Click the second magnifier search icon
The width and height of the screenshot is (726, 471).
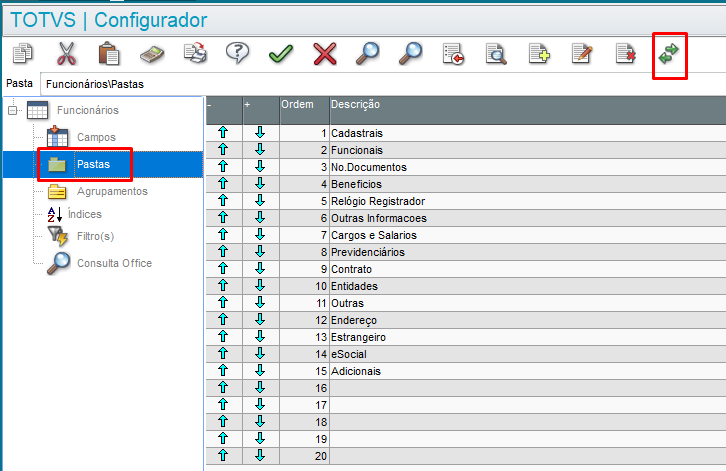410,54
